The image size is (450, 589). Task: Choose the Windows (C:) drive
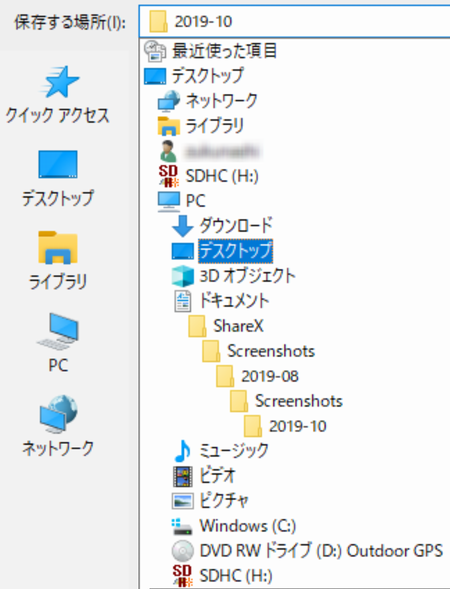[234, 526]
